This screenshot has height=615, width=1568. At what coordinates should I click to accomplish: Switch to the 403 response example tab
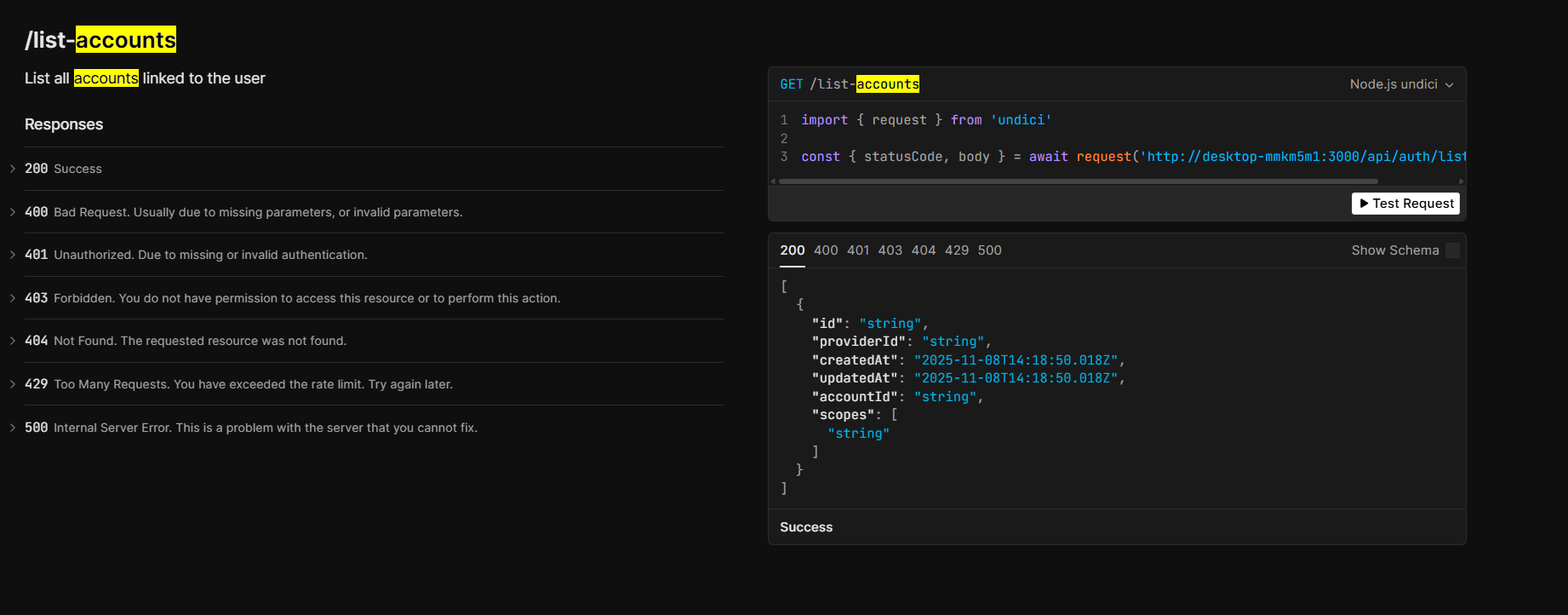pos(890,250)
